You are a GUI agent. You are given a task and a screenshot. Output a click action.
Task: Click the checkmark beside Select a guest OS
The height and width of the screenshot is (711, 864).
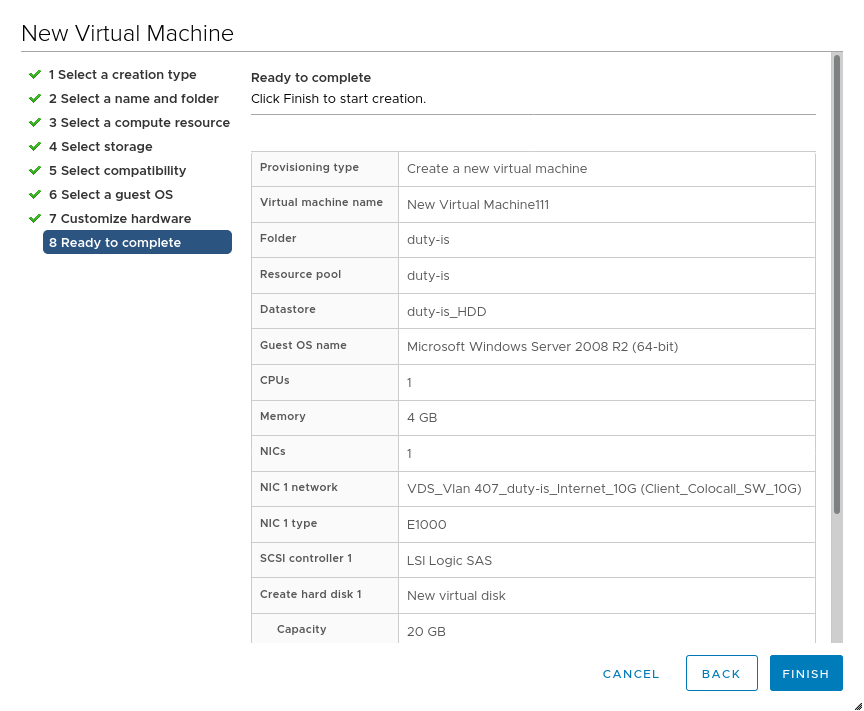click(x=35, y=195)
